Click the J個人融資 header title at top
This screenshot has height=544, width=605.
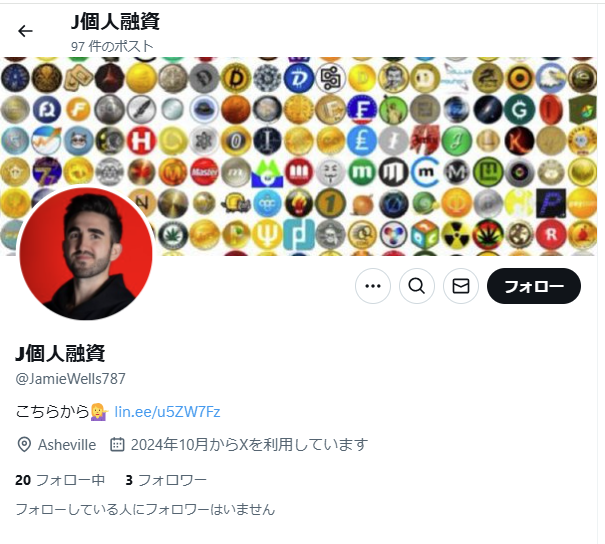(x=115, y=21)
